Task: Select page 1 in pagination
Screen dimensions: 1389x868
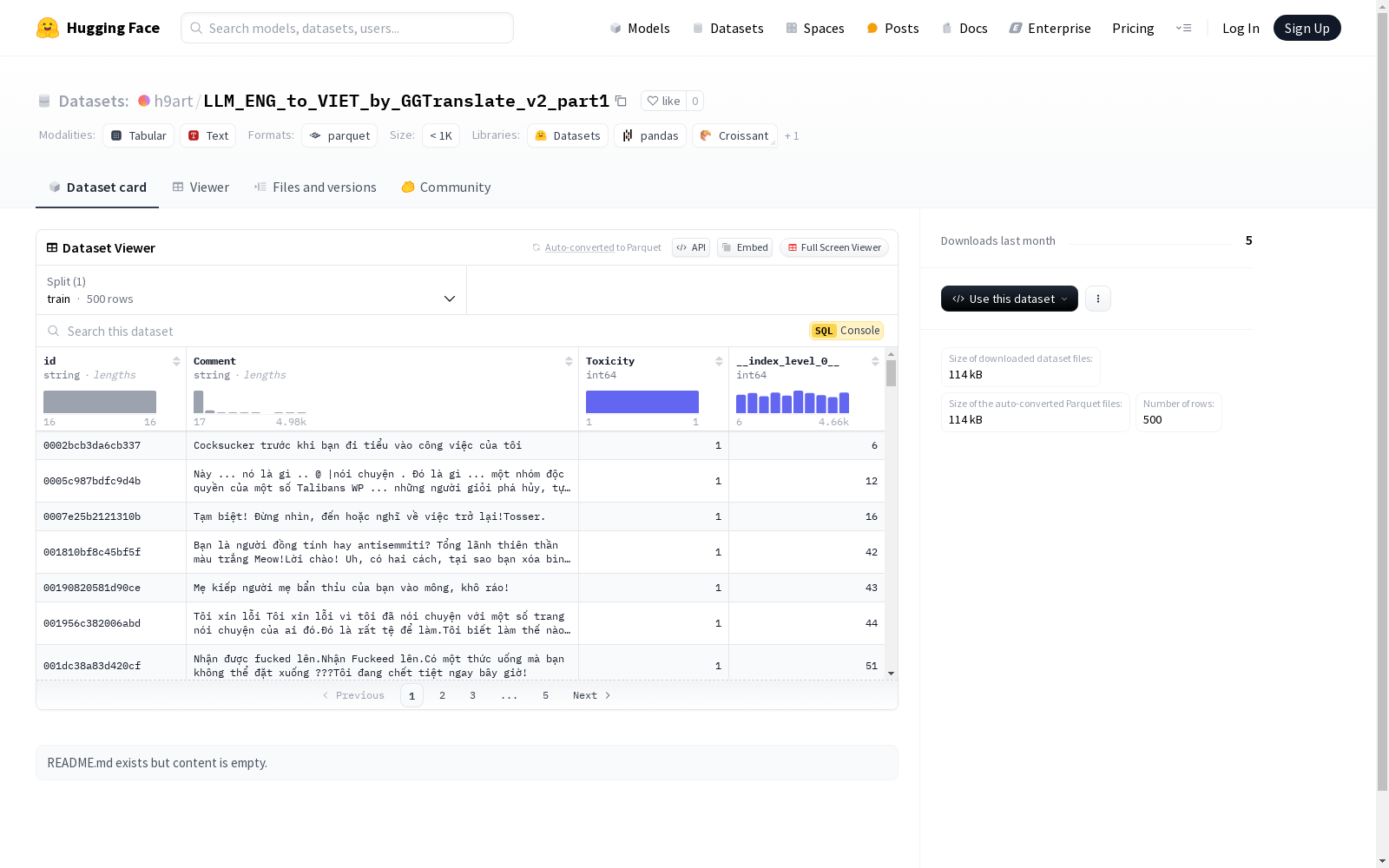Action: click(x=411, y=695)
